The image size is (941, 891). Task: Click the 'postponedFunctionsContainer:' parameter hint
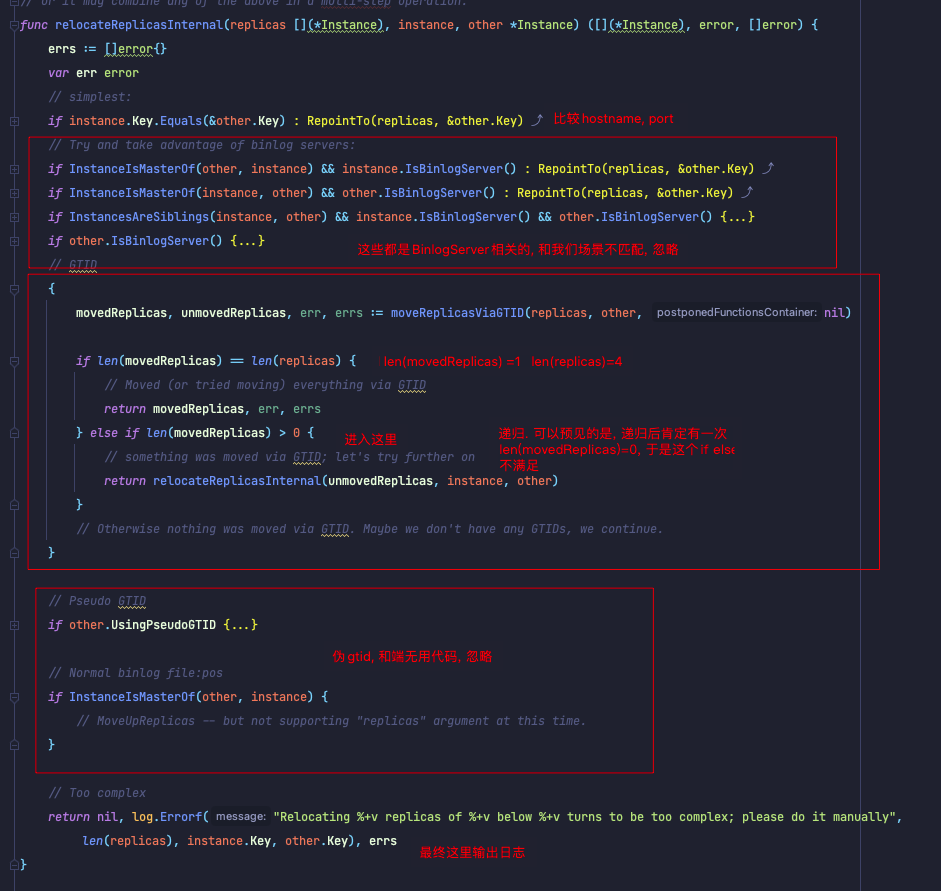point(736,313)
